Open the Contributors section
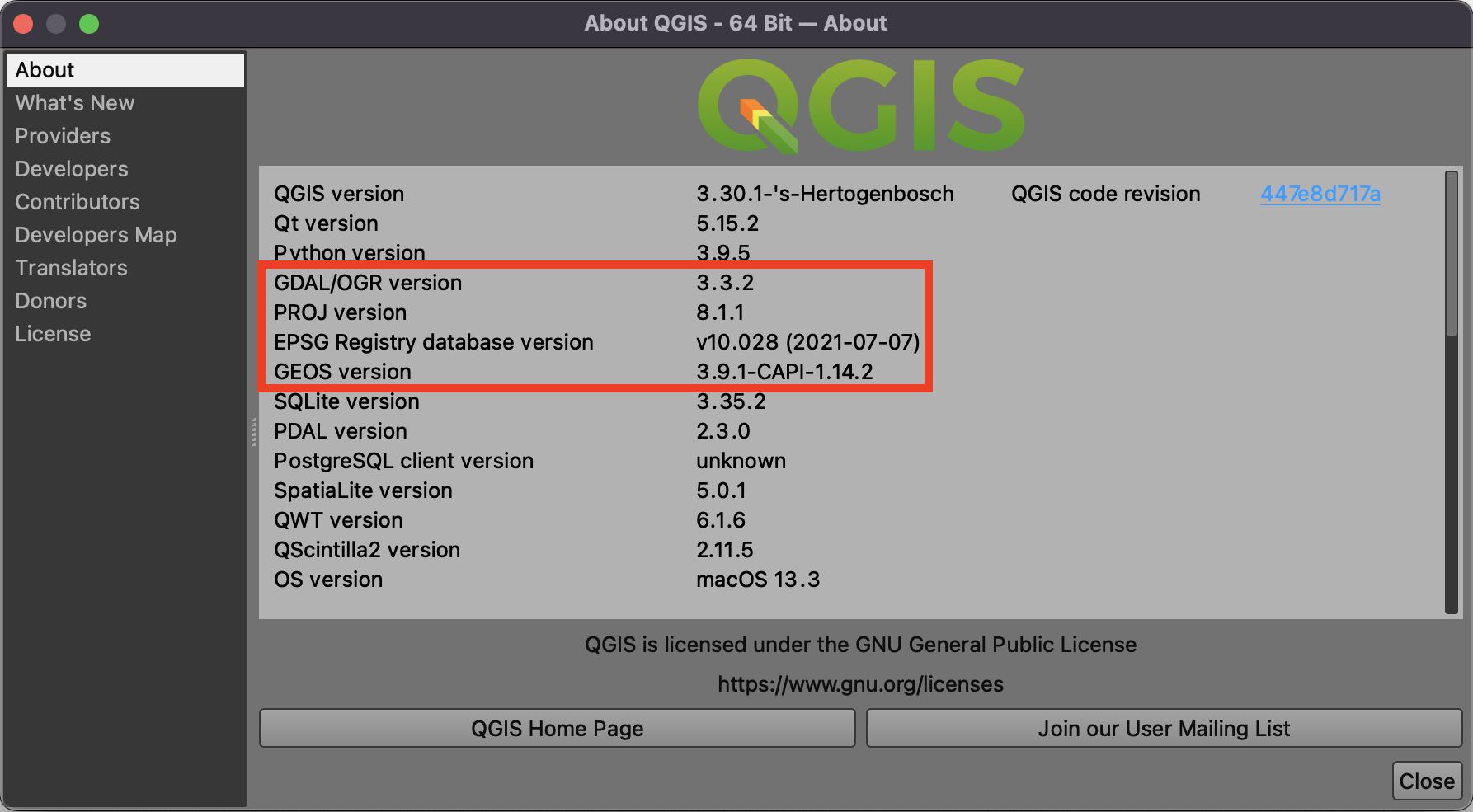The width and height of the screenshot is (1473, 812). pyautogui.click(x=78, y=202)
